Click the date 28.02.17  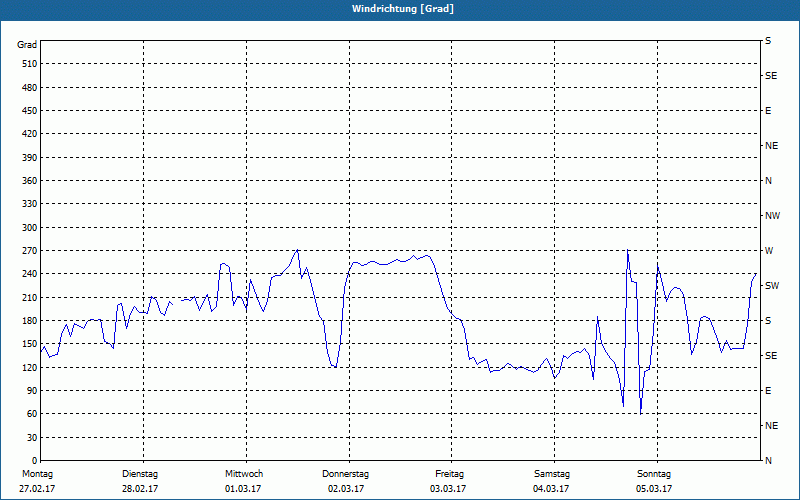pyautogui.click(x=140, y=489)
